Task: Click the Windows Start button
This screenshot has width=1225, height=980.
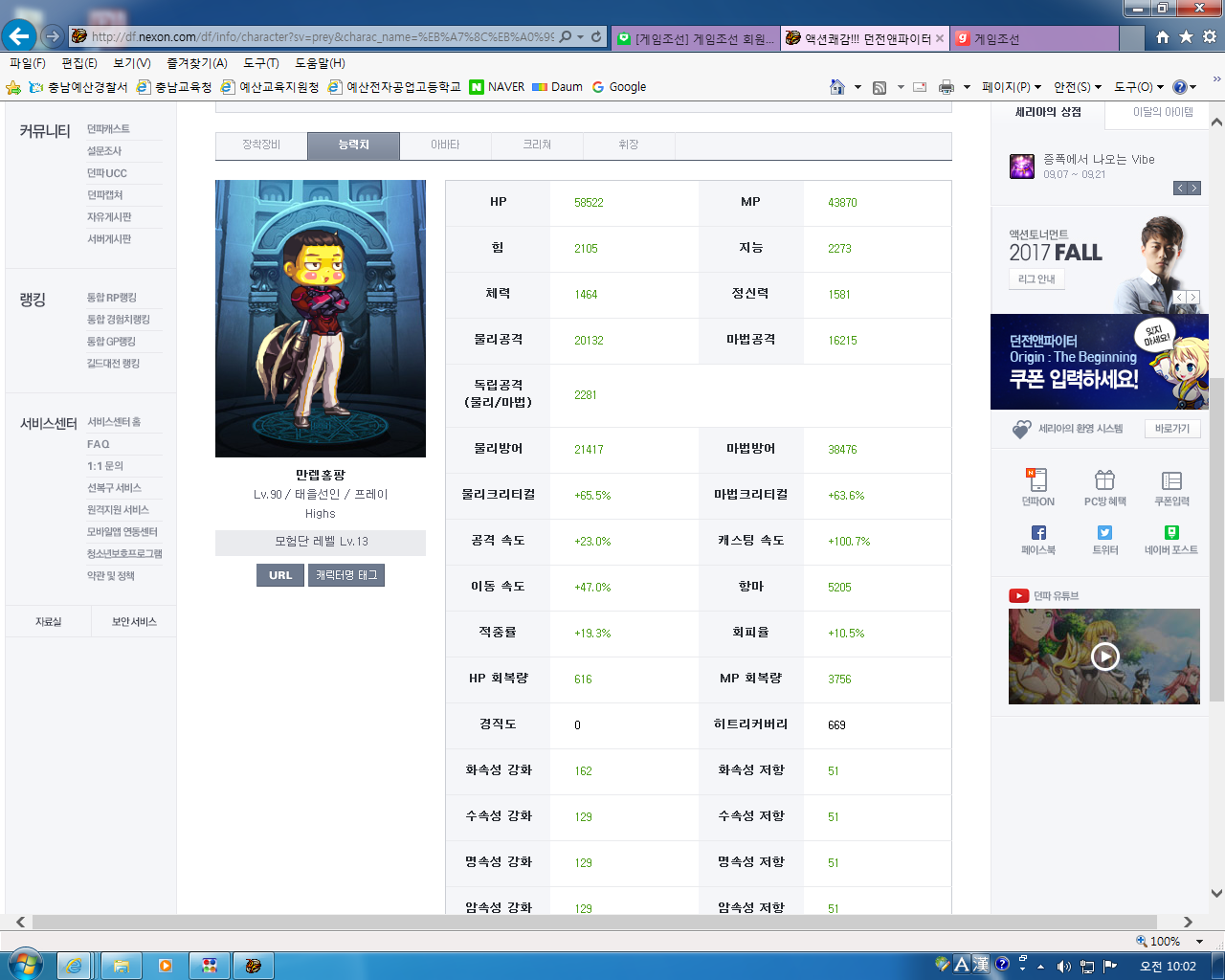Action: pos(24,963)
